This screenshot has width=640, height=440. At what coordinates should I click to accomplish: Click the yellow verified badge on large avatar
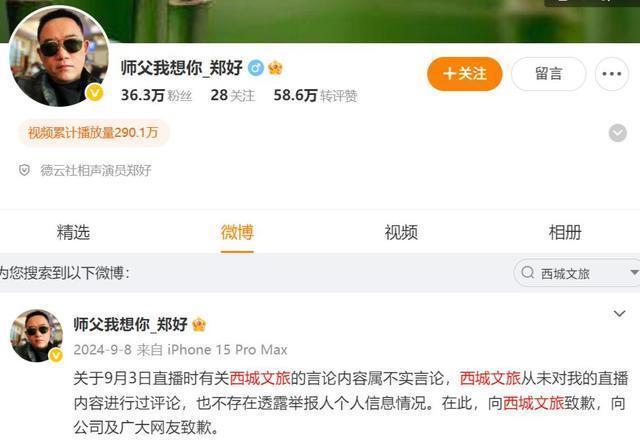pyautogui.click(x=94, y=93)
